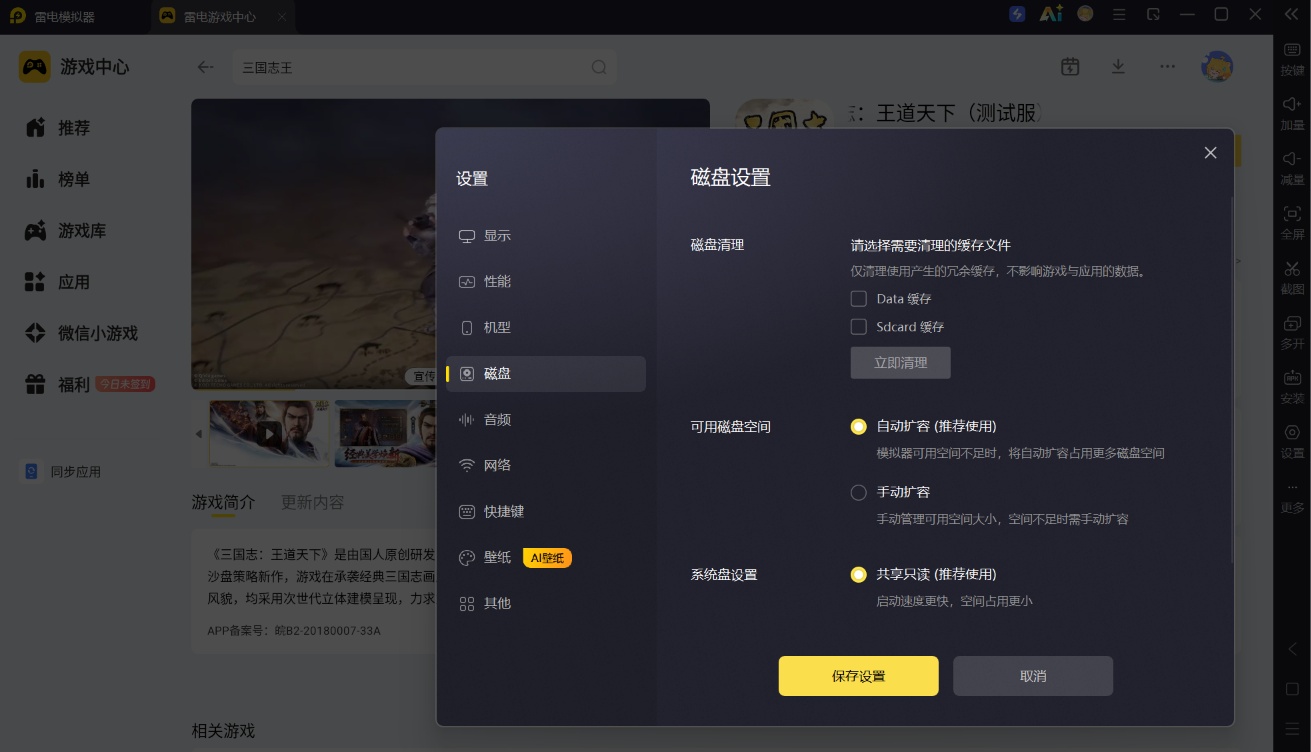Open 其他 other settings
Screen dimensions: 1311x752
coord(546,604)
